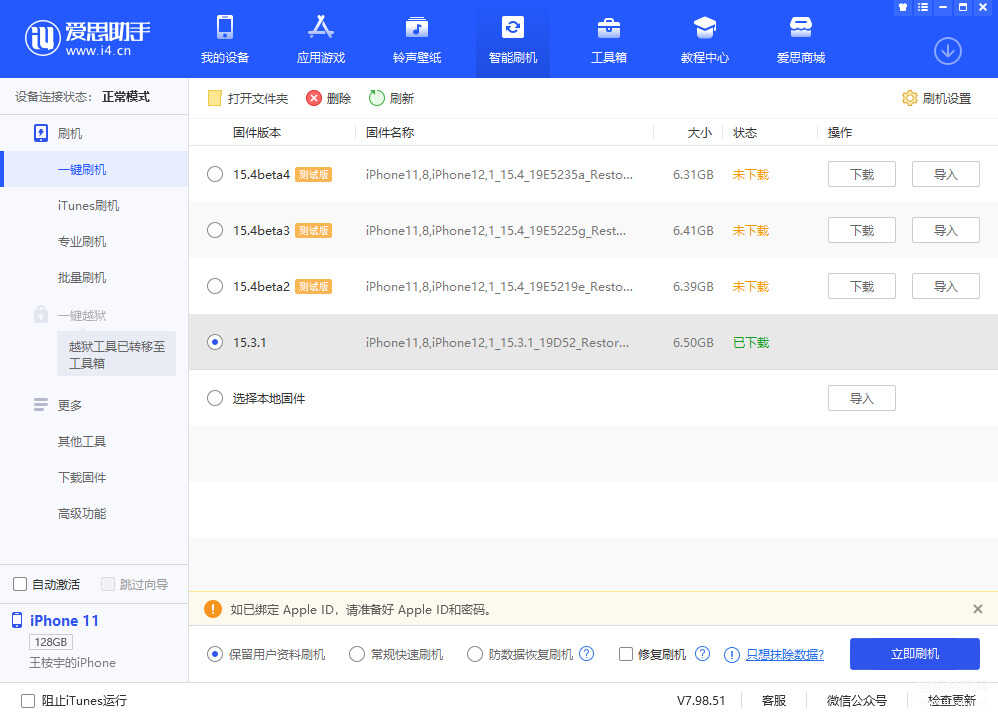
Task: Click the 大小 column header
Action: point(699,132)
